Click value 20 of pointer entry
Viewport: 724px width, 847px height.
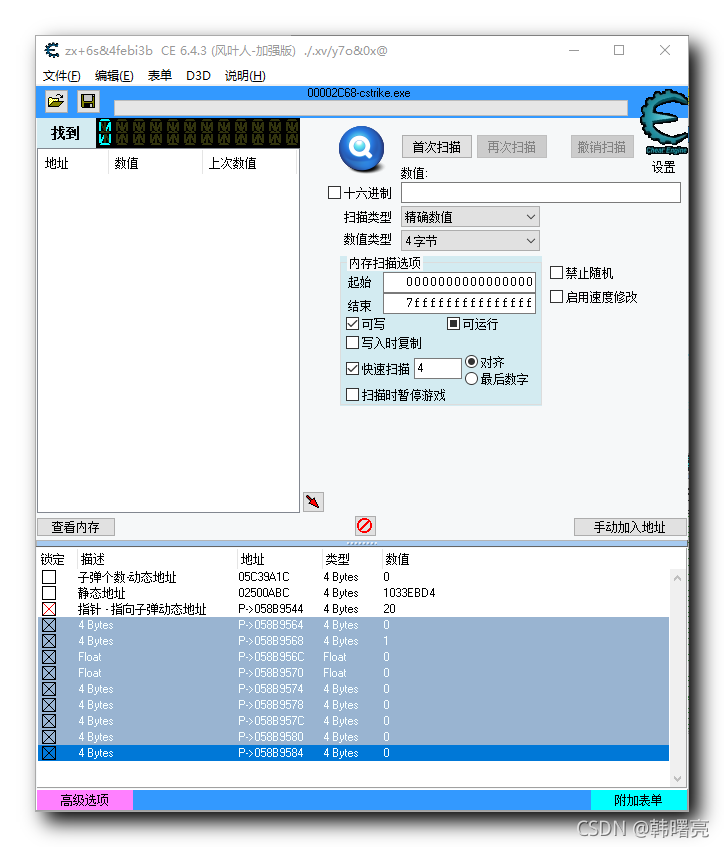390,609
